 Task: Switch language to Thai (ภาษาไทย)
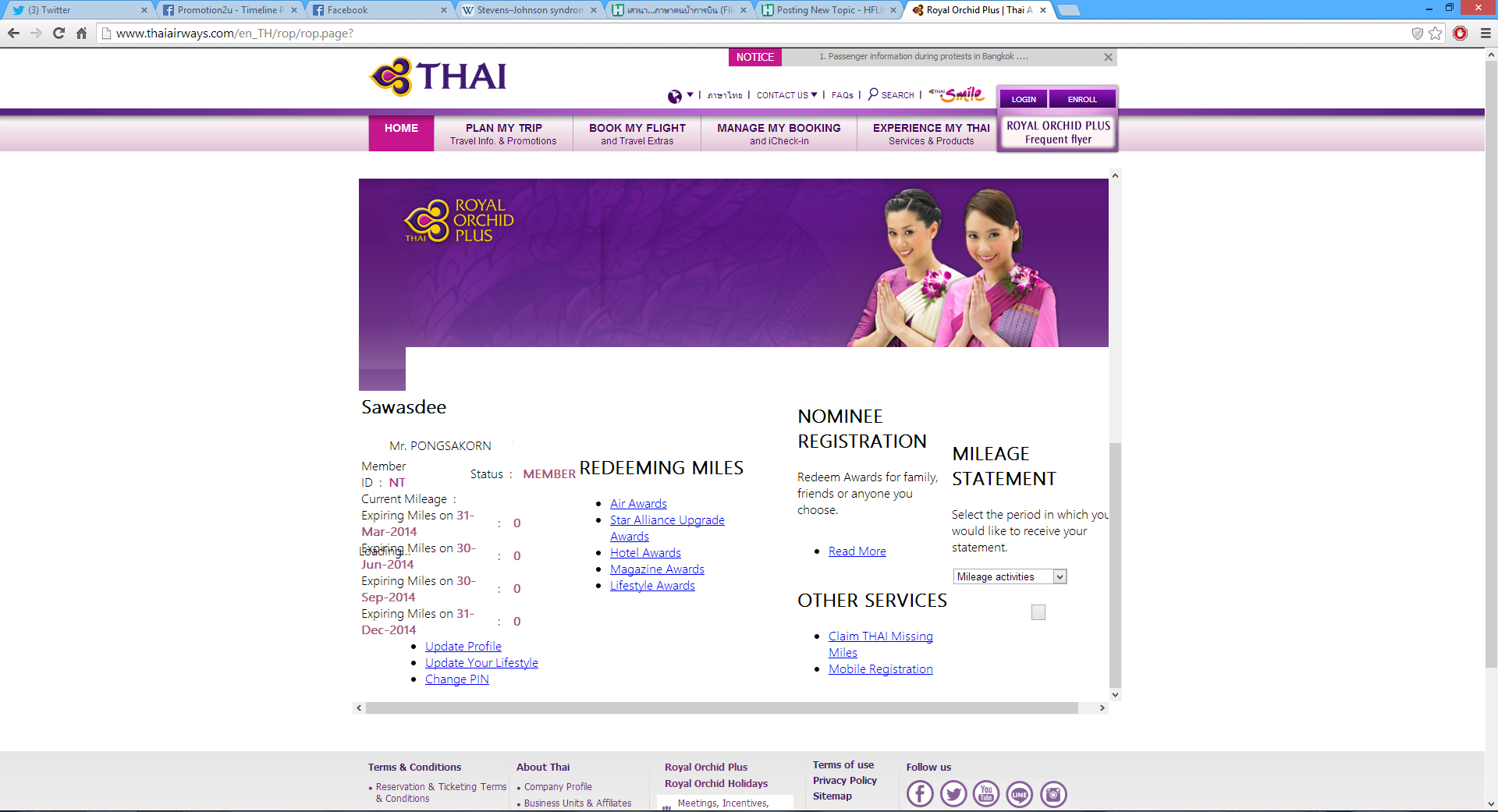point(725,95)
